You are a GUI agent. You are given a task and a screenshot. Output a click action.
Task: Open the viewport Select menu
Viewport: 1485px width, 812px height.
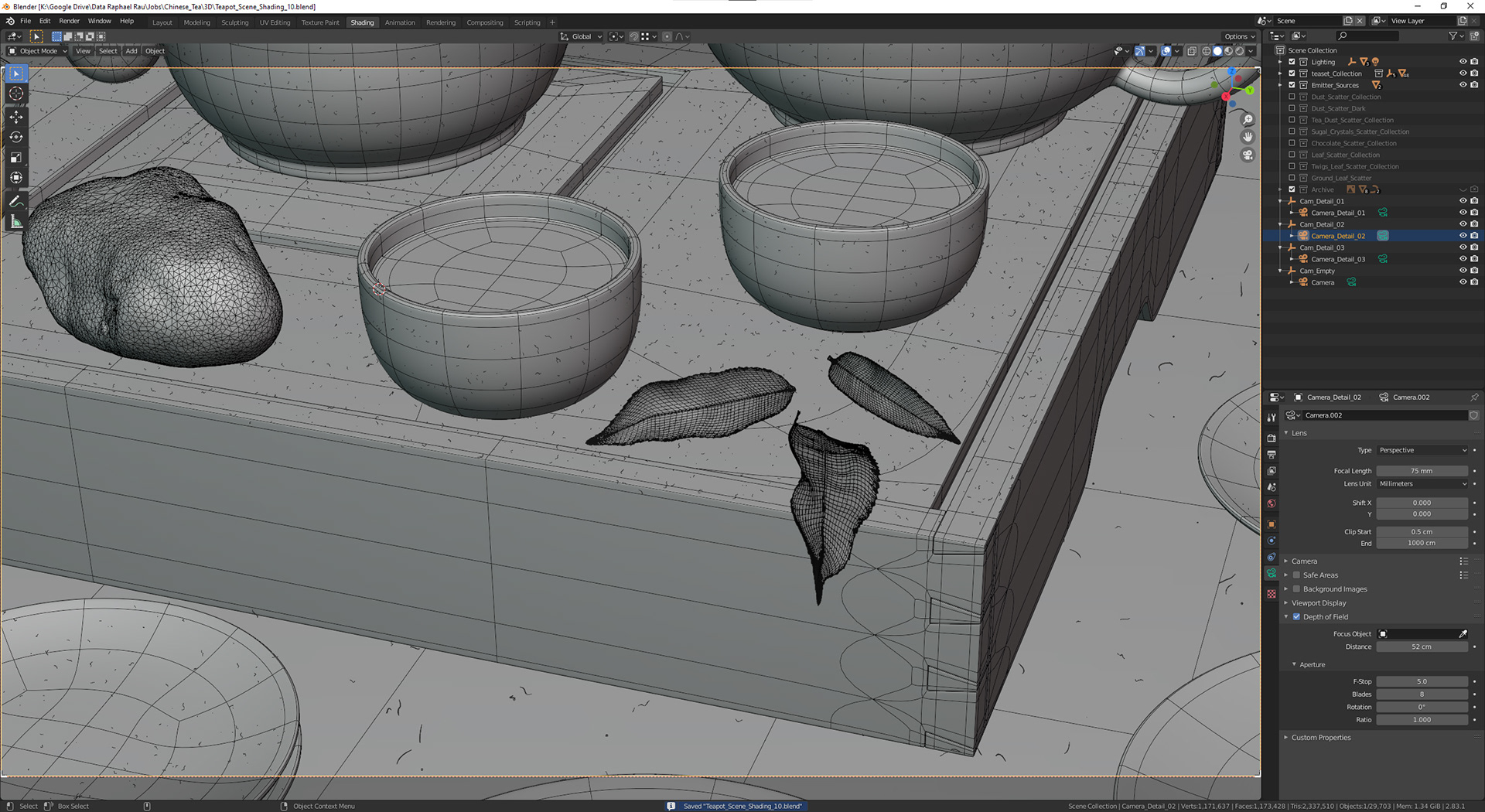click(108, 51)
